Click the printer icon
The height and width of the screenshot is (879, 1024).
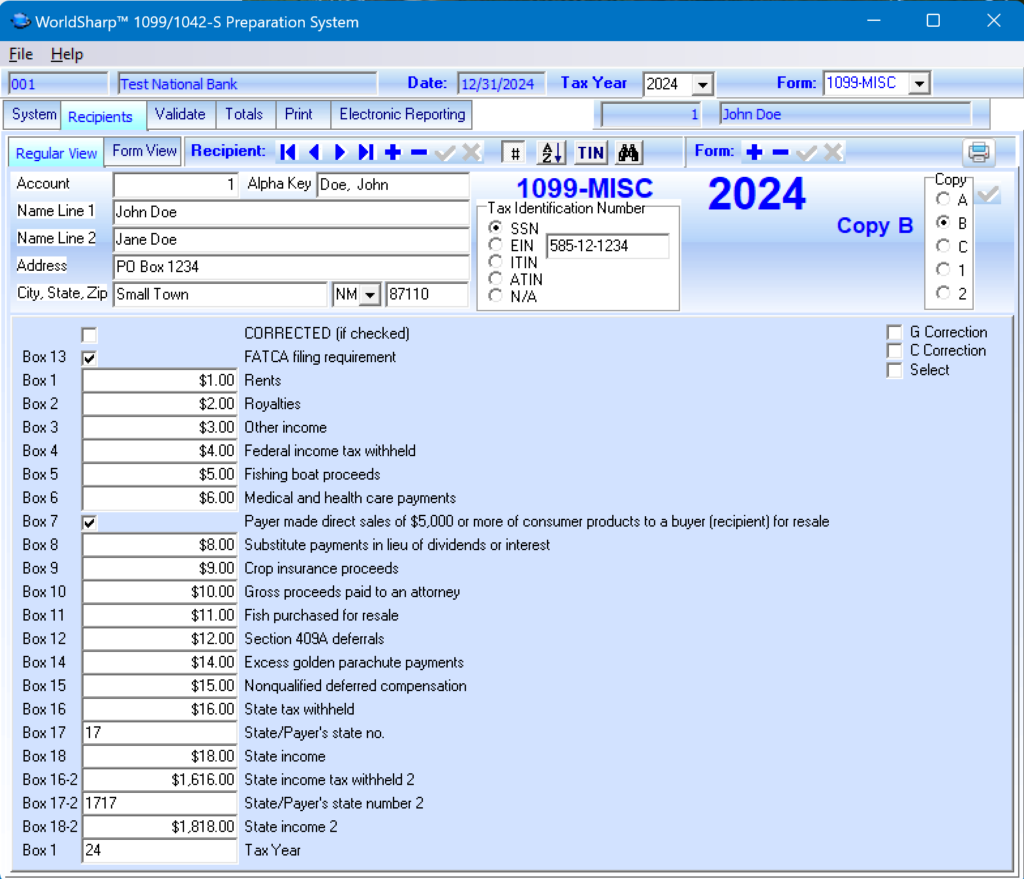(978, 152)
